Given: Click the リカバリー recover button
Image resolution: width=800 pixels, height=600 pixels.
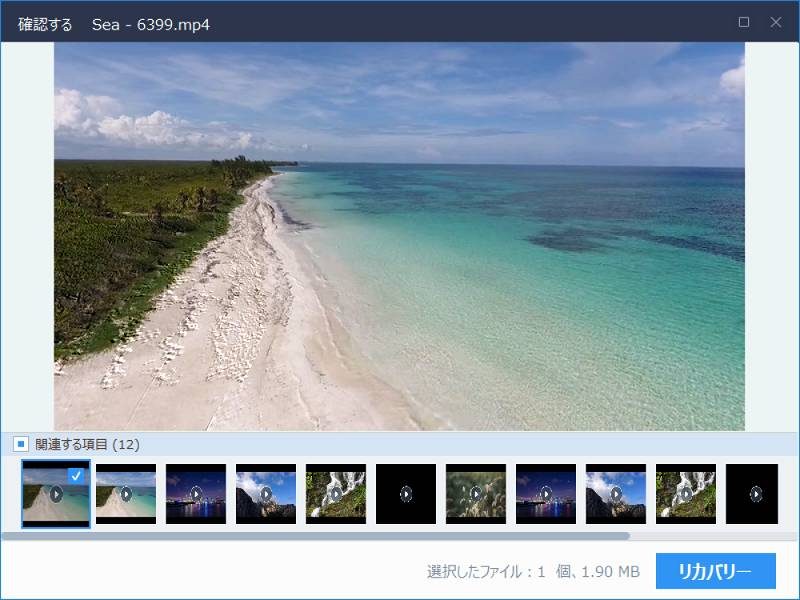Looking at the screenshot, I should click(x=716, y=571).
